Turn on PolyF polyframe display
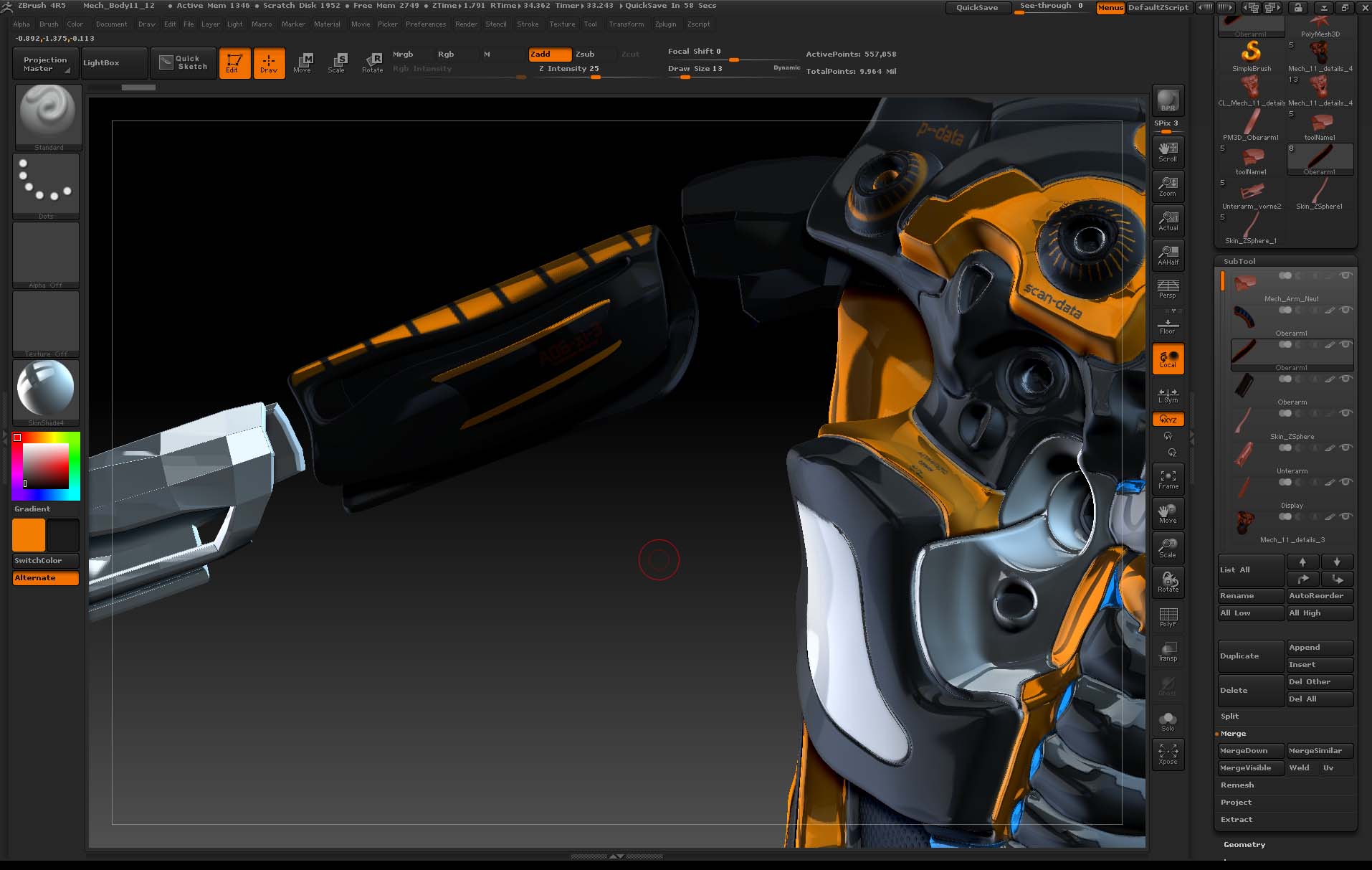 pos(1168,617)
